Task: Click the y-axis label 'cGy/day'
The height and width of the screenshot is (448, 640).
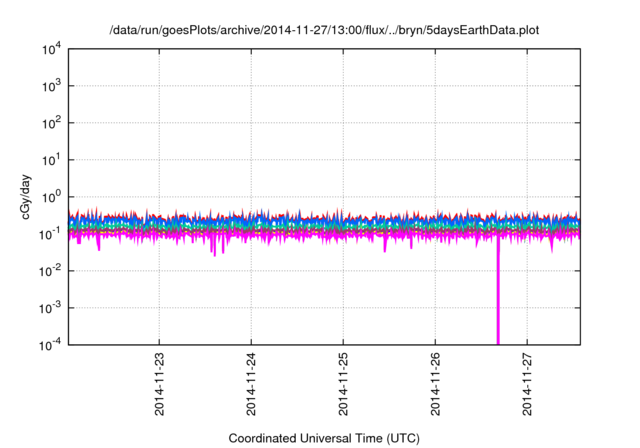Action: (x=26, y=197)
